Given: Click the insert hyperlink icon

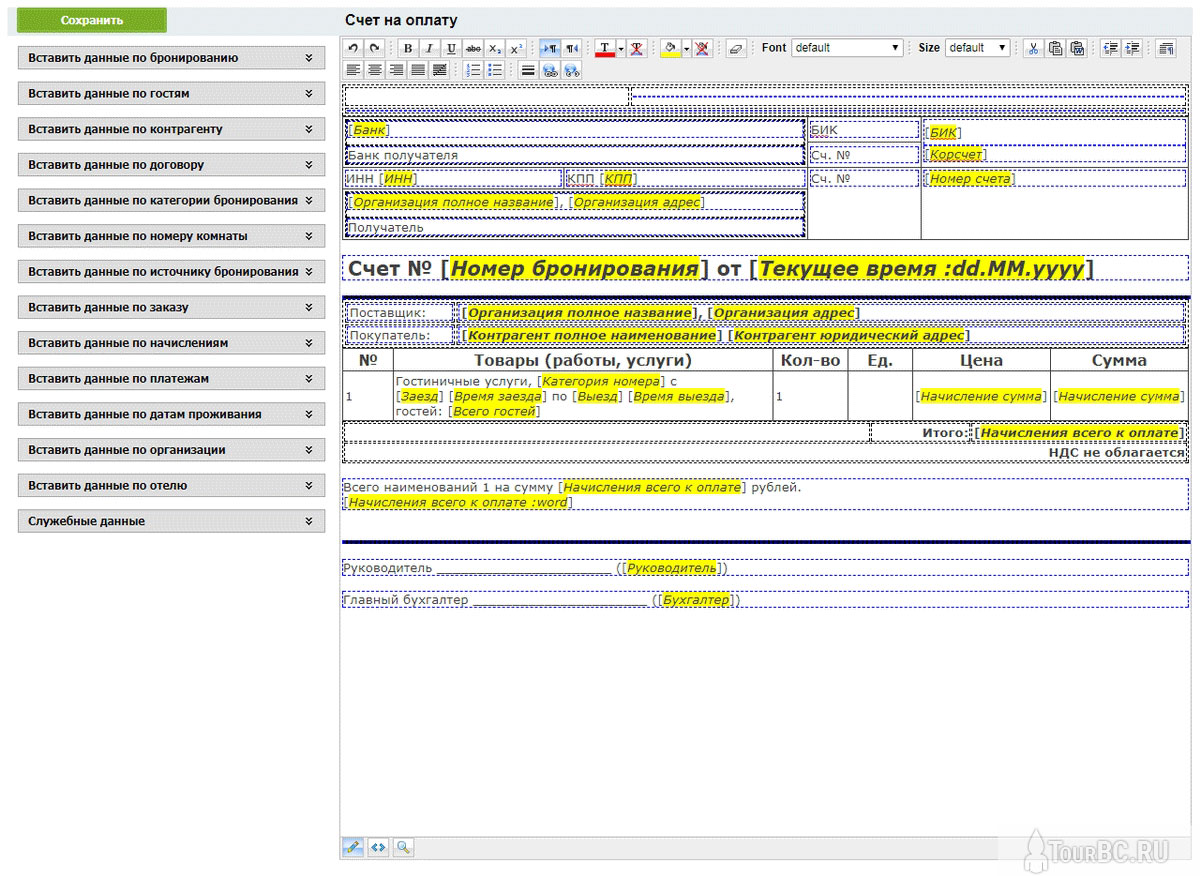Looking at the screenshot, I should point(550,70).
